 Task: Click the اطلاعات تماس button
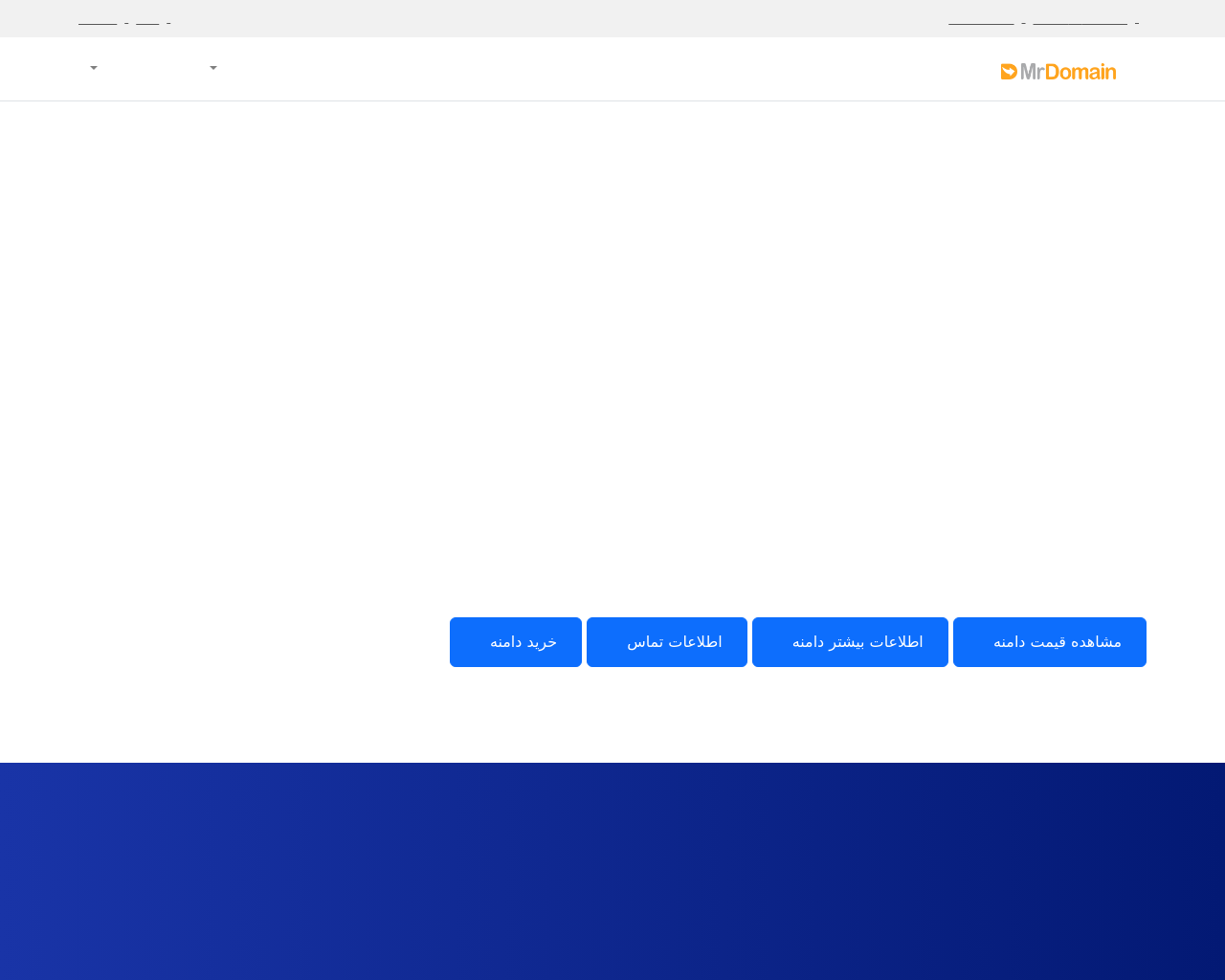pos(666,641)
